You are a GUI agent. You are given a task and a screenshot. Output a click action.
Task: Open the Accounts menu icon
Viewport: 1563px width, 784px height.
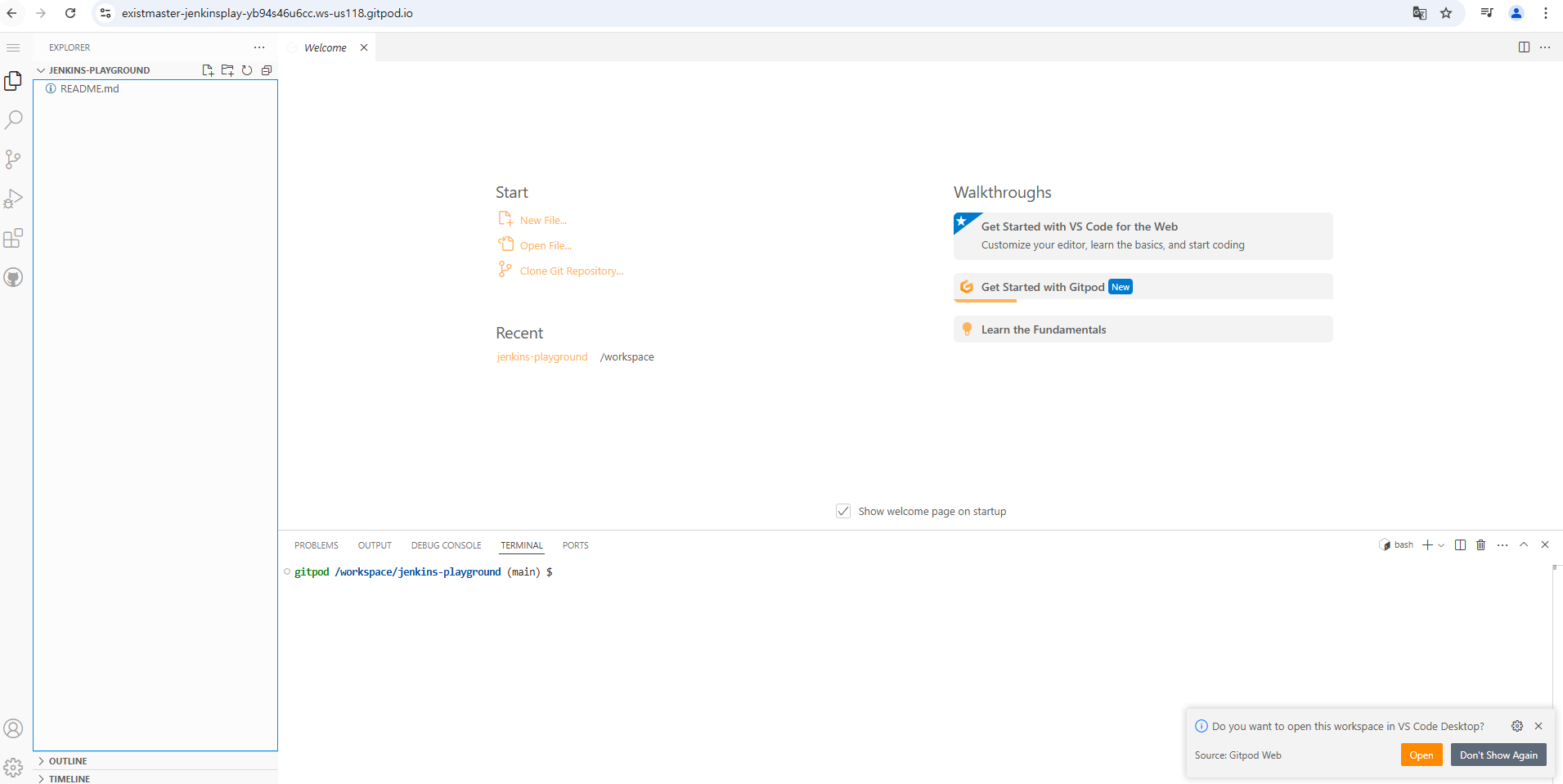click(13, 728)
